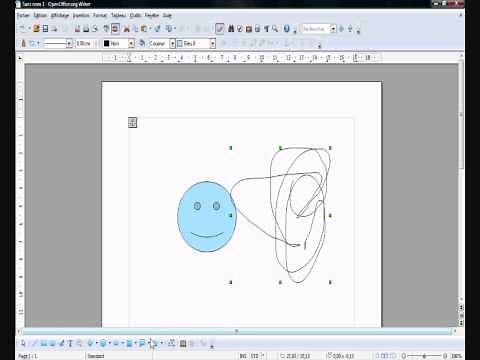
Task: Click the From File insert picture icon
Action: pyautogui.click(x=183, y=343)
